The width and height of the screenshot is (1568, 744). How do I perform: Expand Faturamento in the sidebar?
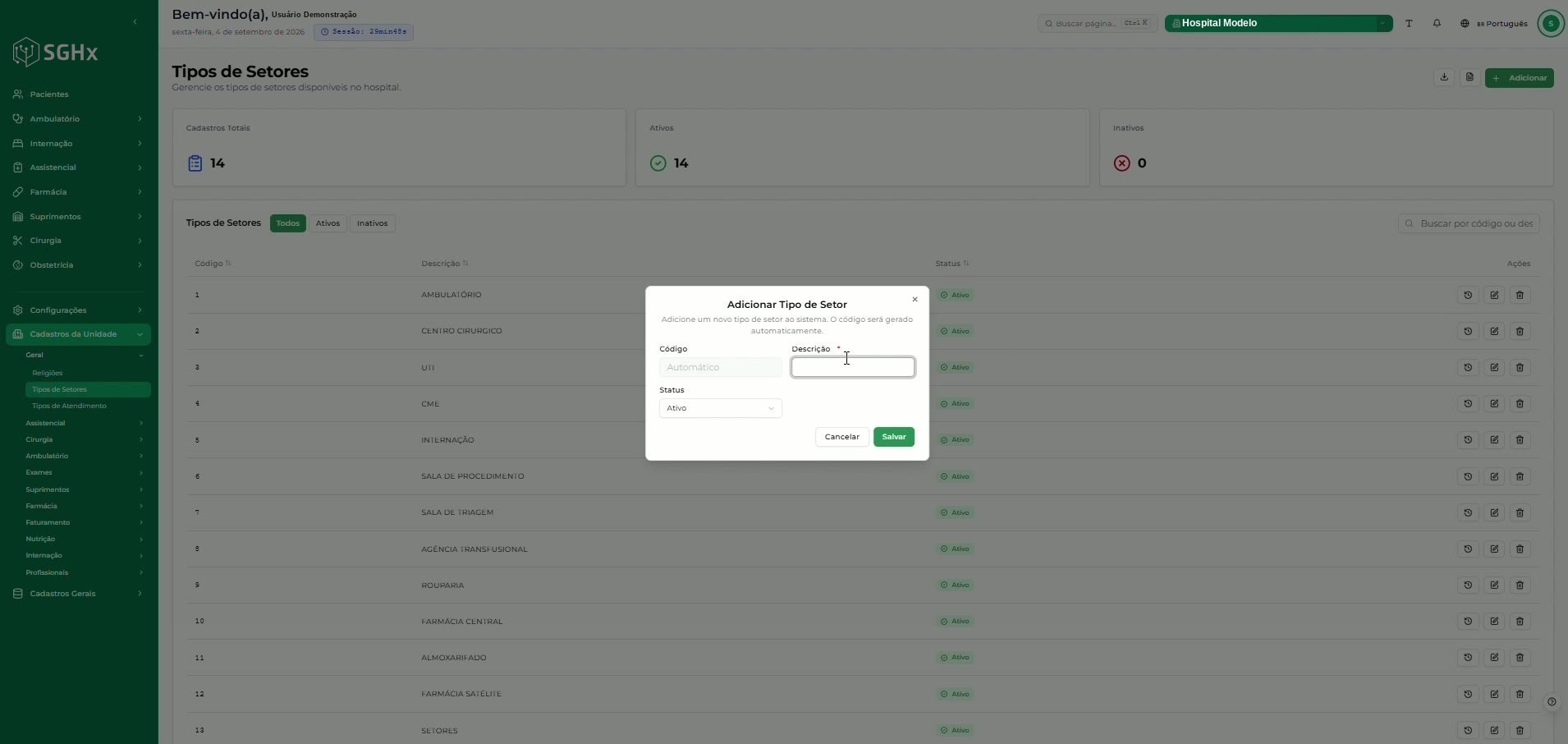[85, 522]
